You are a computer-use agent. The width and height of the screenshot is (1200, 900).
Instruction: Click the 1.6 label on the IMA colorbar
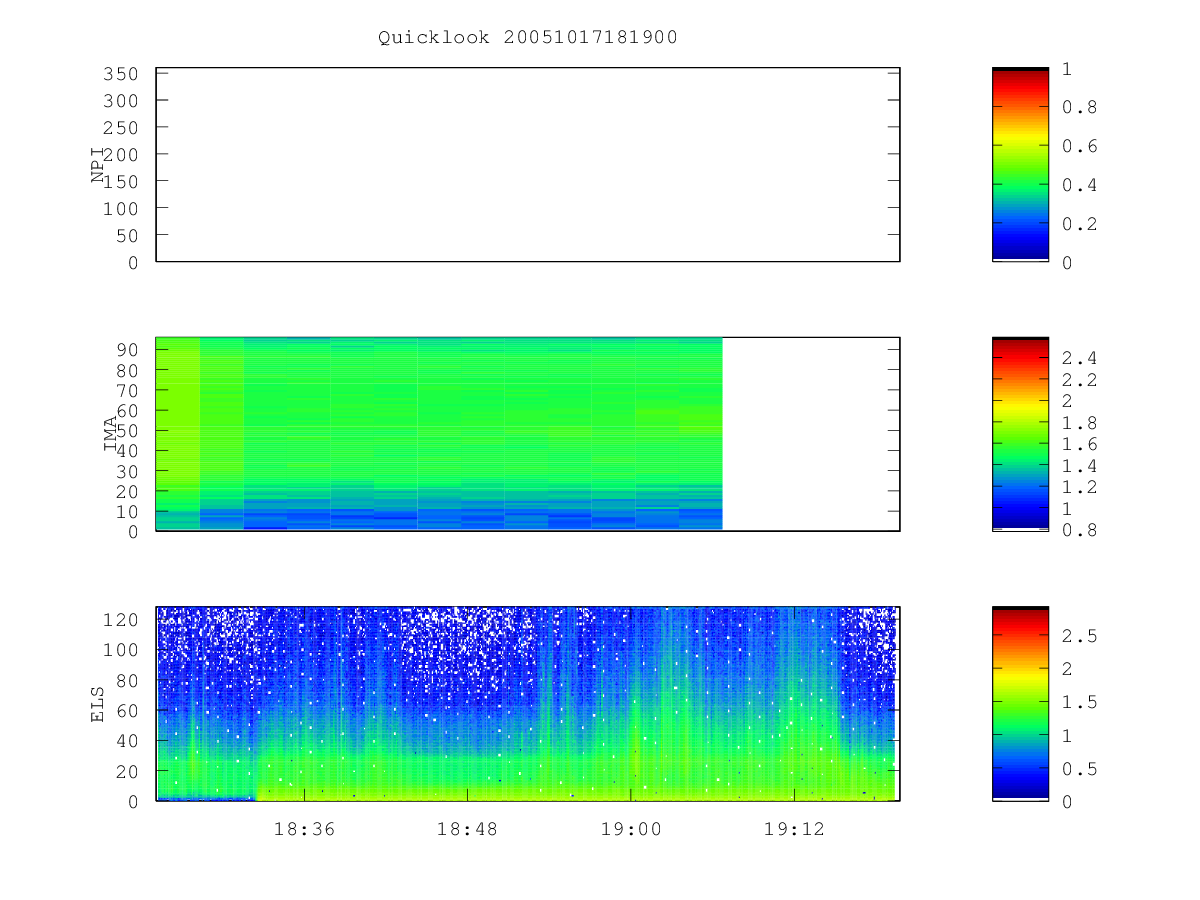[x=1078, y=444]
